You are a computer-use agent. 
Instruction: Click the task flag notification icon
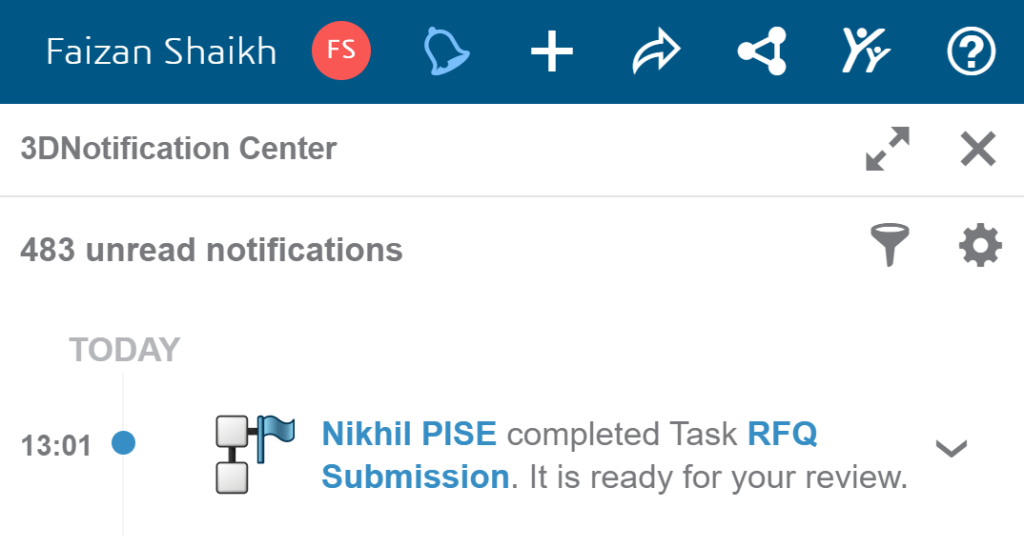(x=255, y=454)
